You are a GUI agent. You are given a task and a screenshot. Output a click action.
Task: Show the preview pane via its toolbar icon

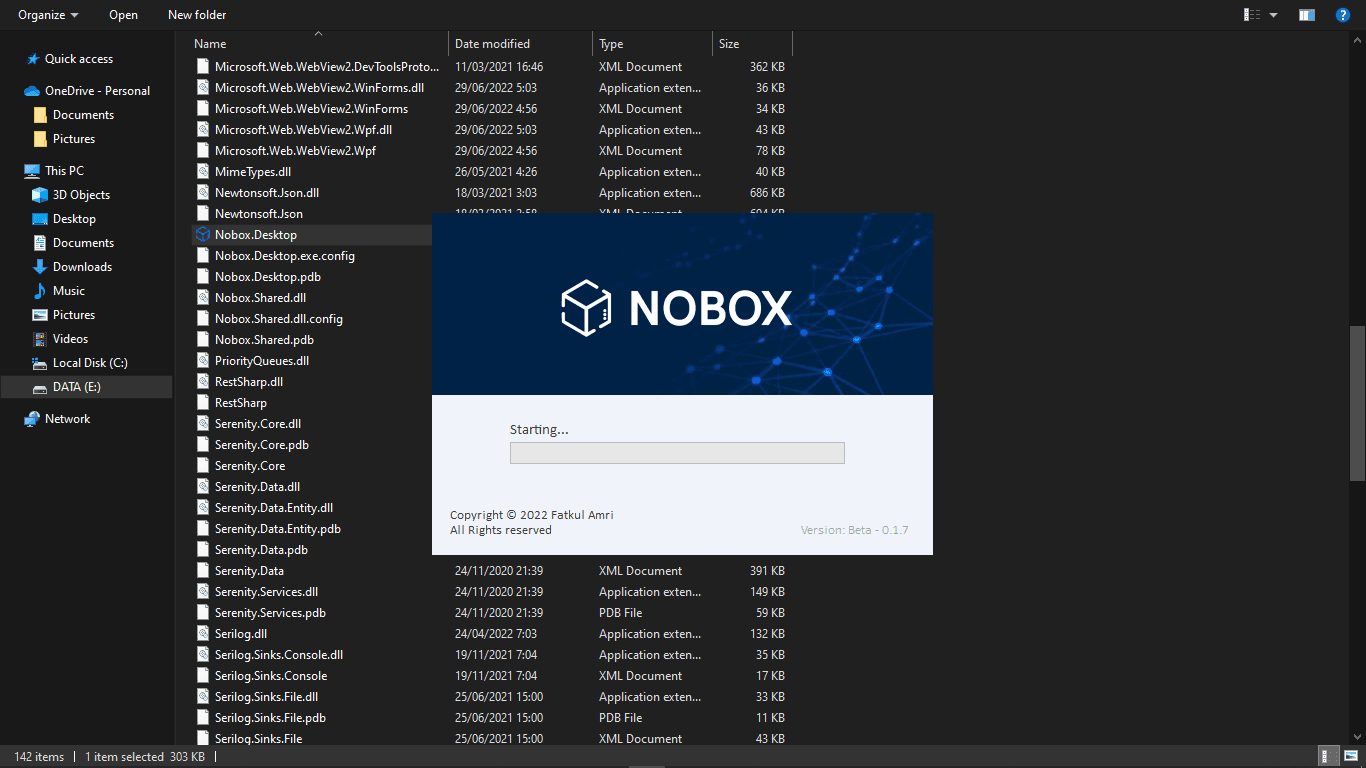point(1306,14)
